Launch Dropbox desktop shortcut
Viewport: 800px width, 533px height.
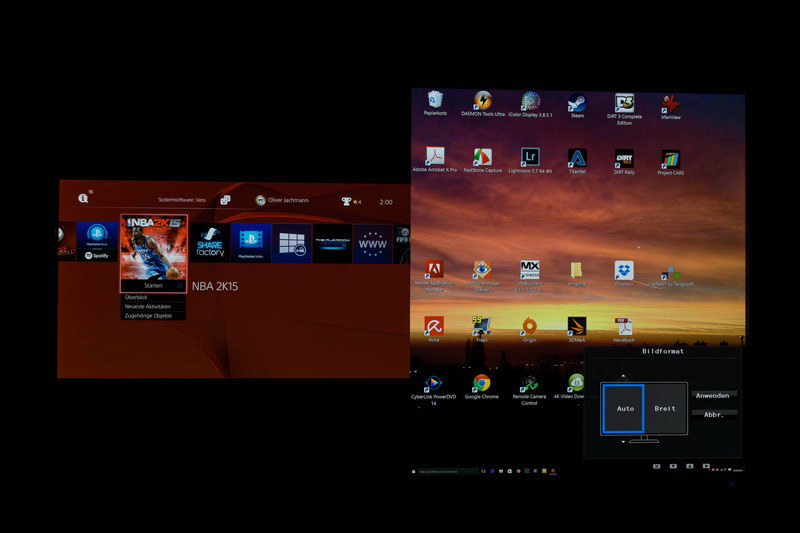624,273
